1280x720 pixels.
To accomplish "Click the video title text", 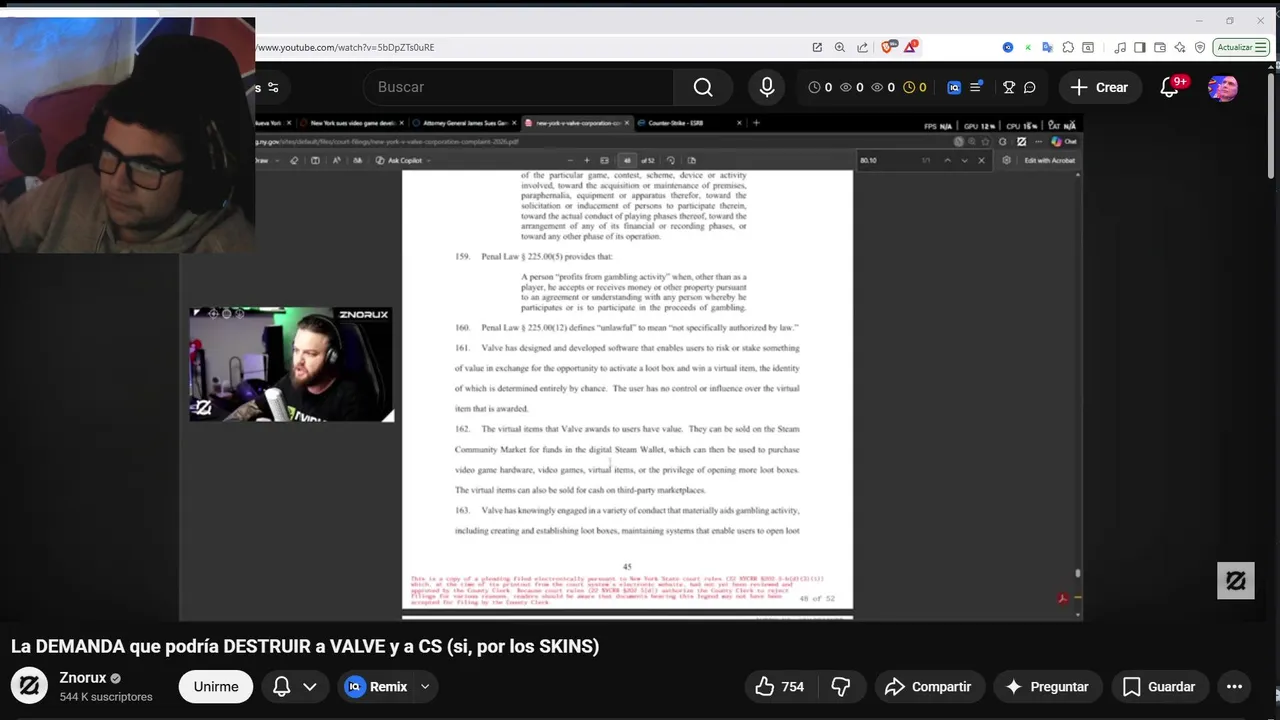I will pyautogui.click(x=305, y=646).
